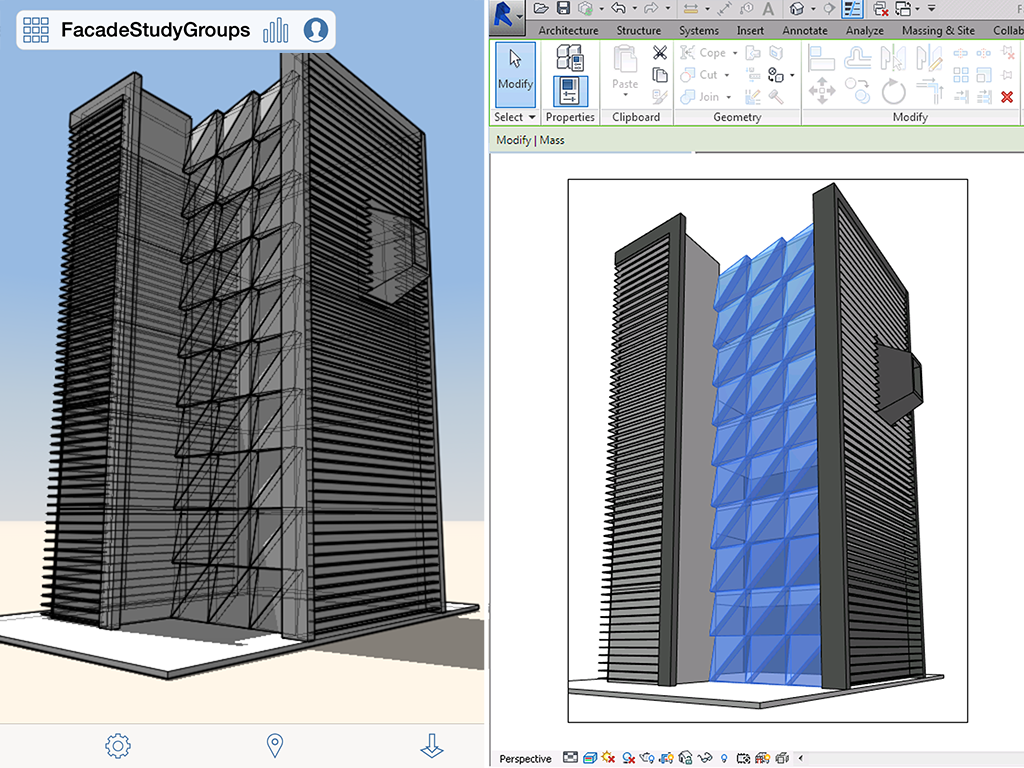This screenshot has height=768, width=1024.
Task: Toggle Shadows icon in view control bar
Action: click(x=628, y=758)
